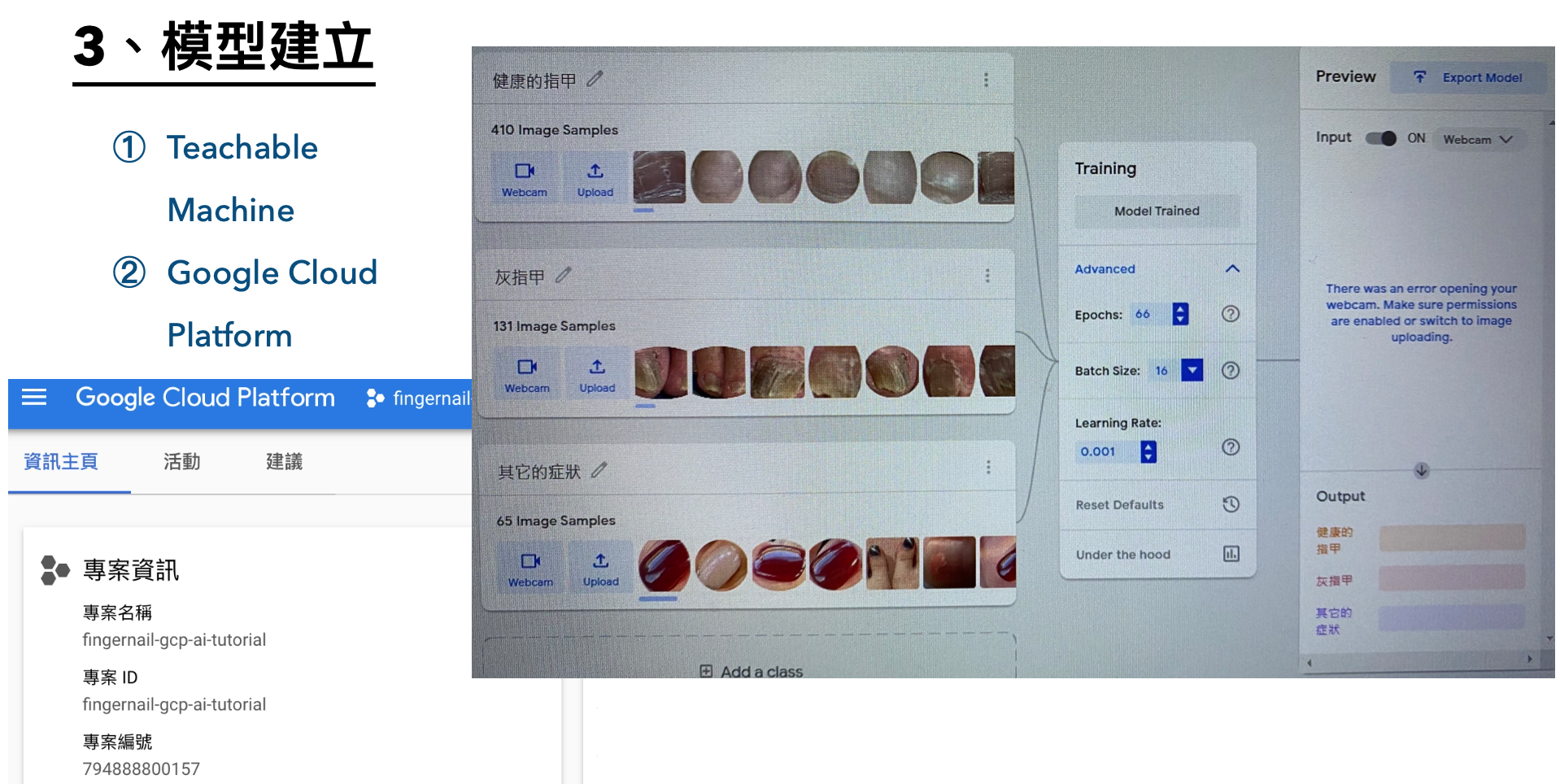Open the Batch Size dropdown arrow
Screen dimensions: 1560x784
pyautogui.click(x=1192, y=371)
